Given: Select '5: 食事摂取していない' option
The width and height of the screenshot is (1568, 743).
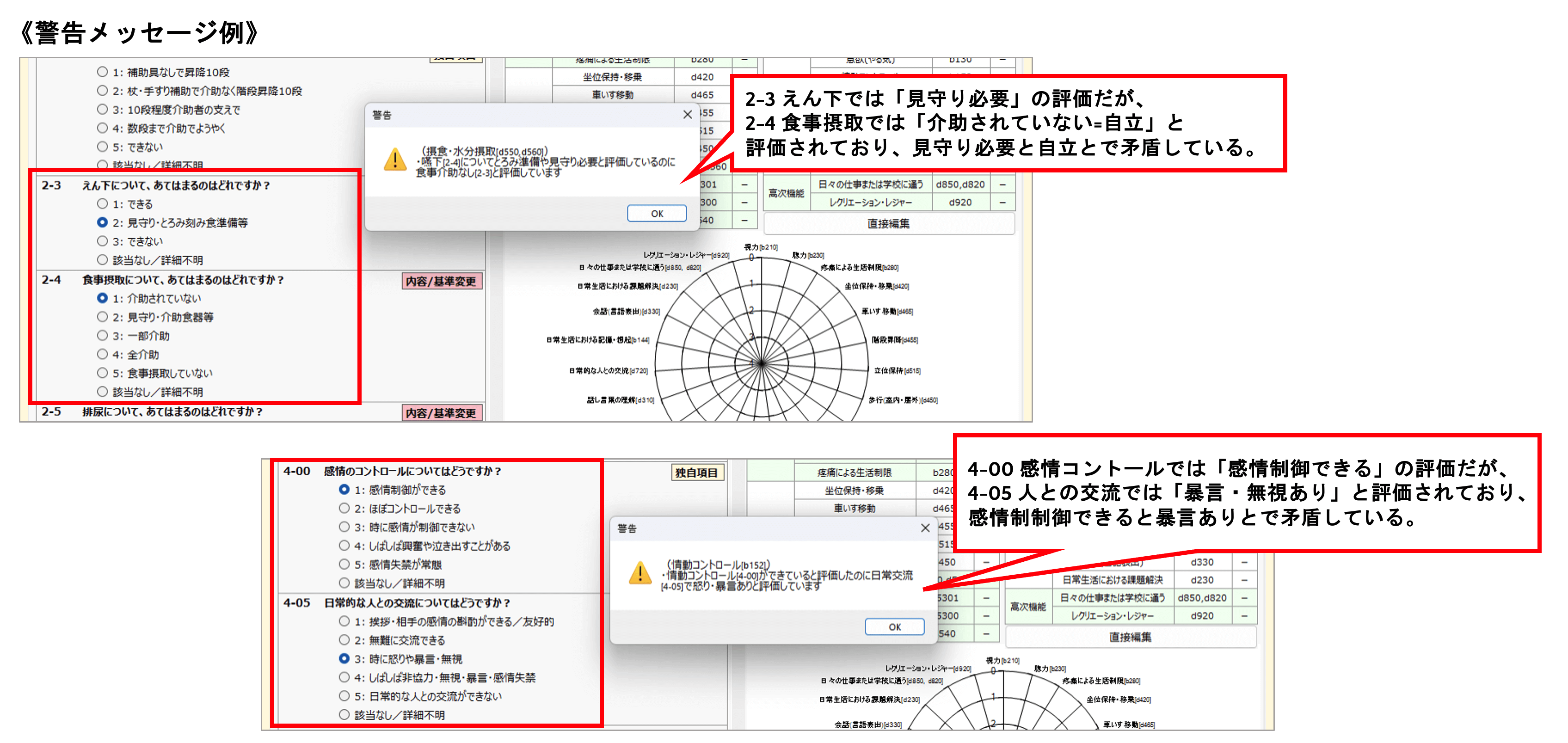Looking at the screenshot, I should click(102, 373).
